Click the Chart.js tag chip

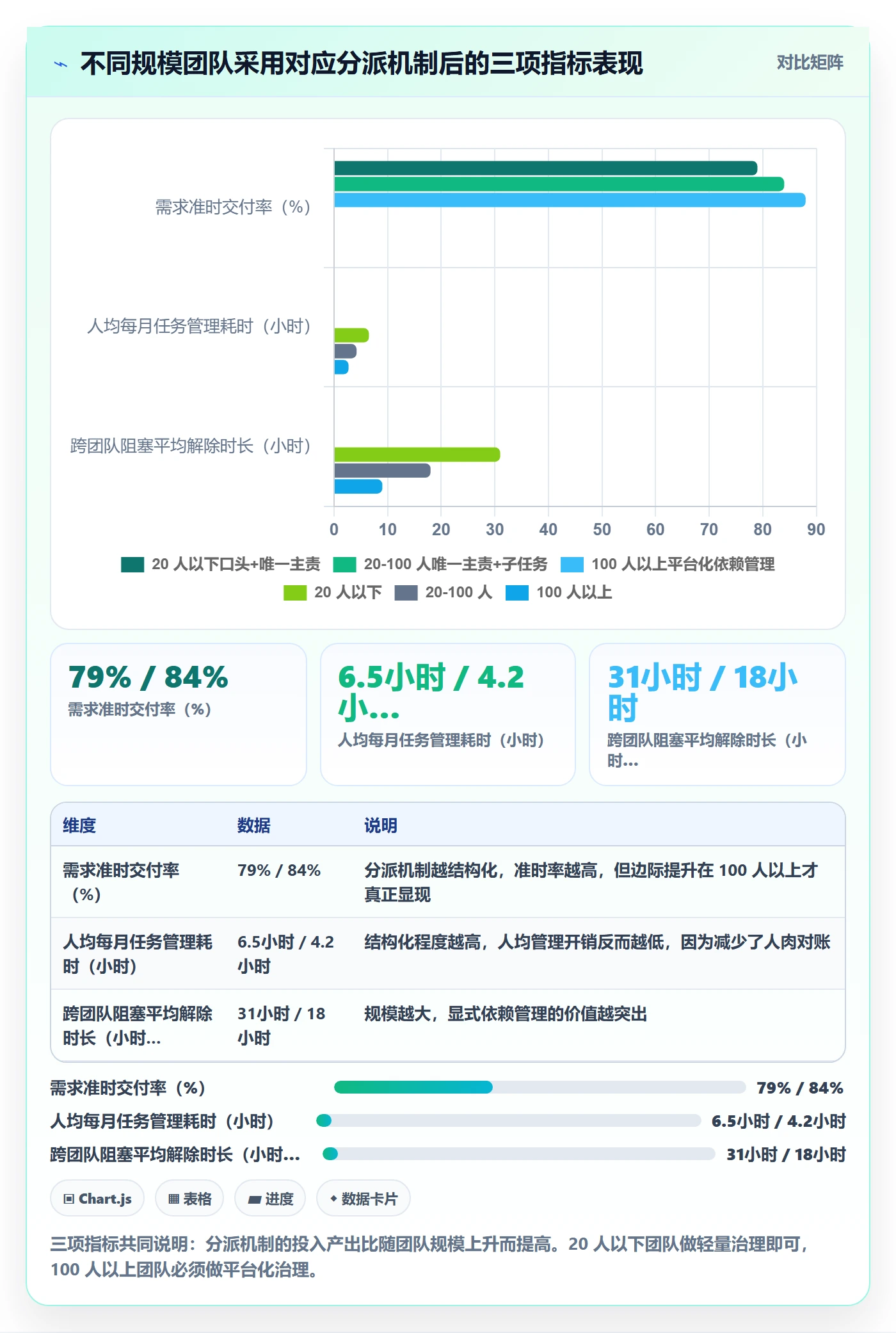(x=97, y=1198)
